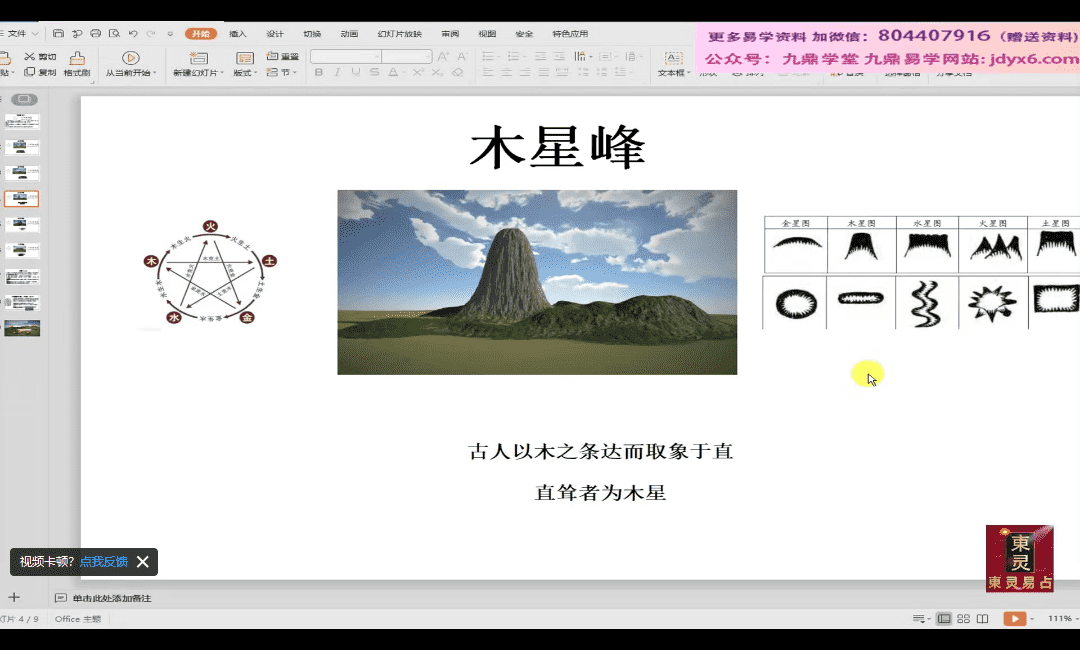Click to add notes (单击此处添加备注)
This screenshot has width=1080, height=650.
111,598
